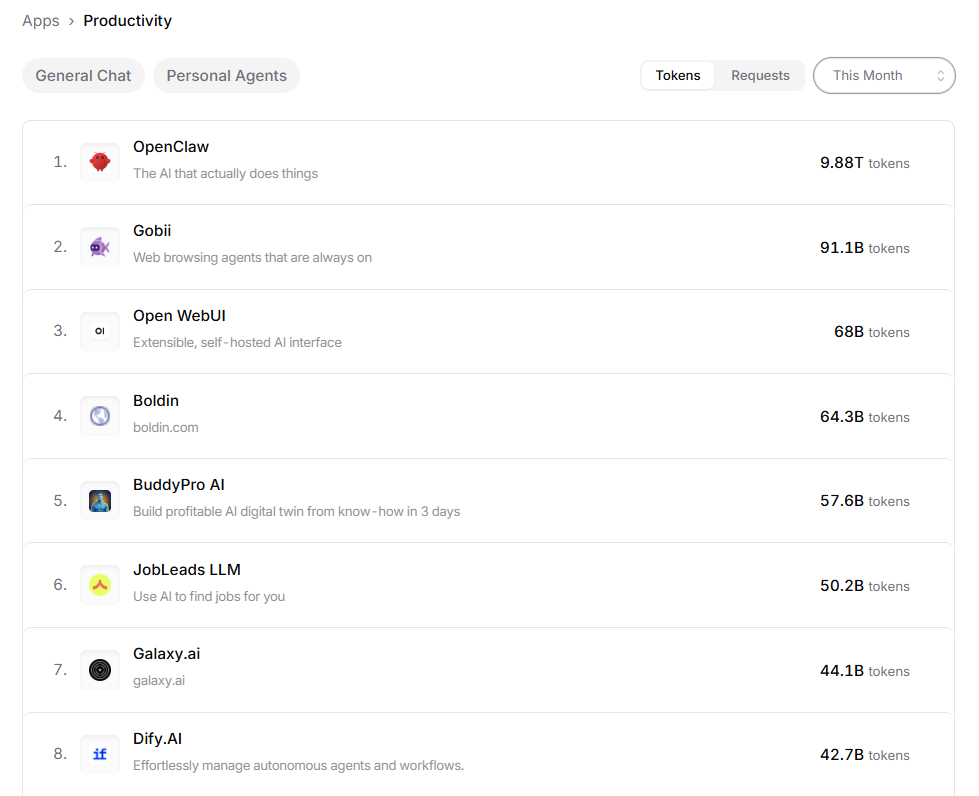The image size is (979, 796).
Task: Click the Dify.AI 42.7B tokens count
Action: 864,755
